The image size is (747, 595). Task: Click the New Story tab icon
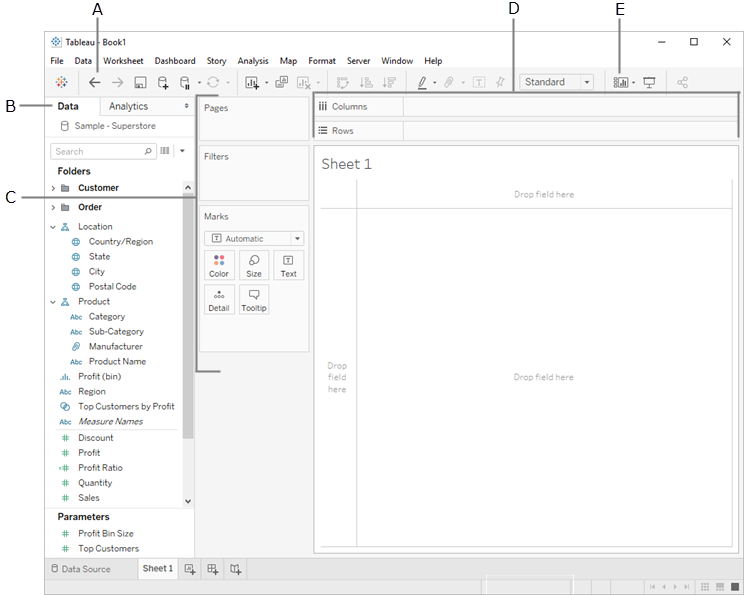click(235, 569)
